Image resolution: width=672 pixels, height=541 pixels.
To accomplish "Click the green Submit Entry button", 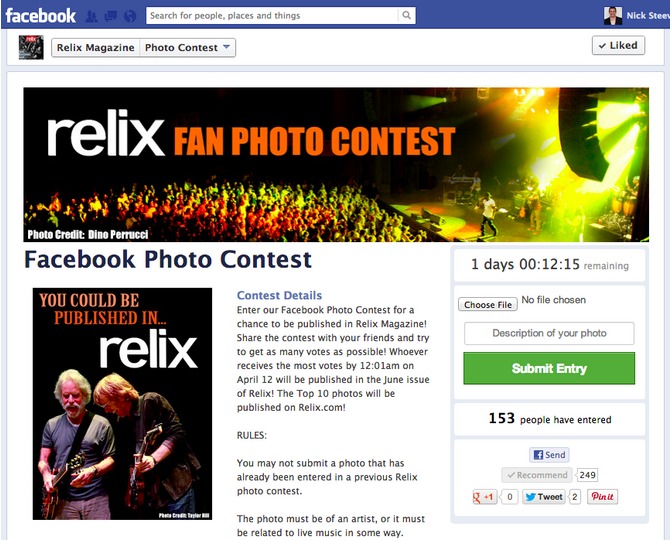I will (x=549, y=368).
